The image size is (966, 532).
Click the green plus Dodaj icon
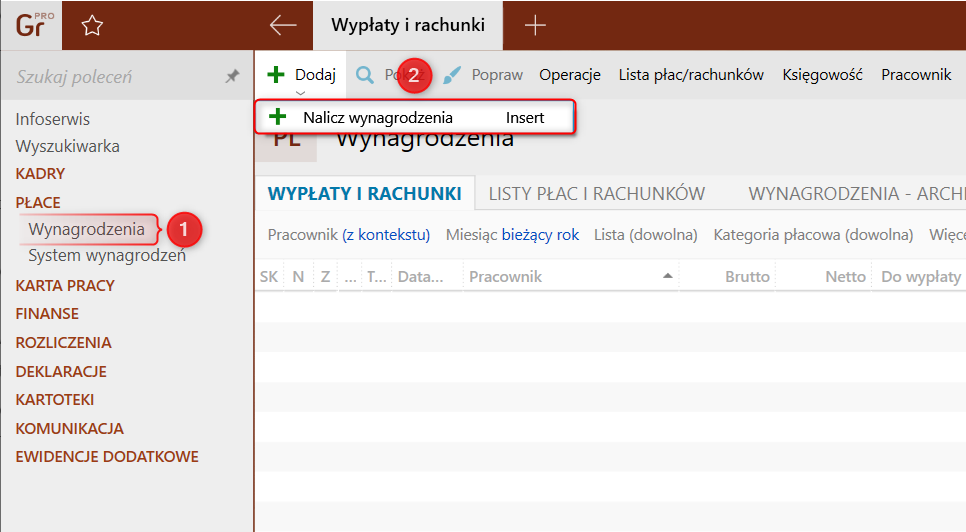[276, 75]
